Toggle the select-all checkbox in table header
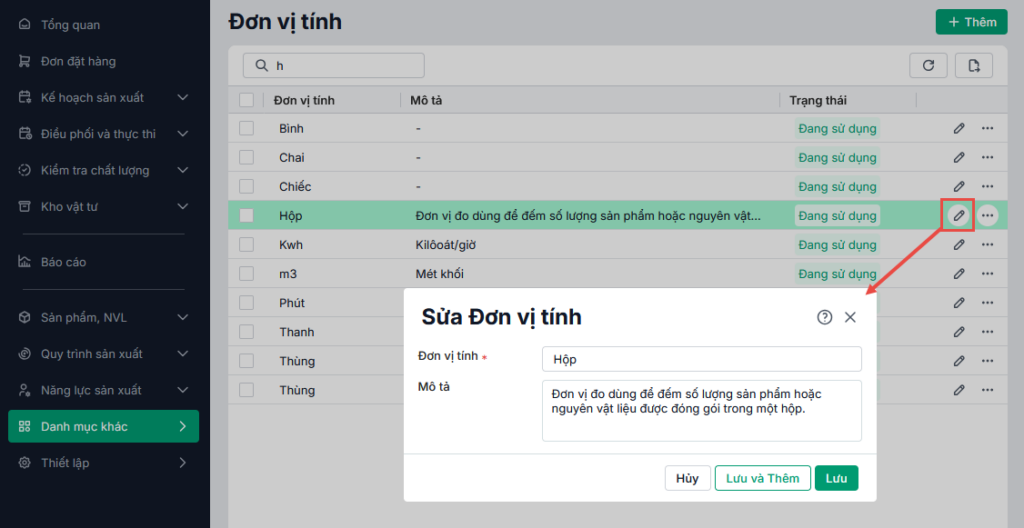The image size is (1024, 528). (x=247, y=100)
